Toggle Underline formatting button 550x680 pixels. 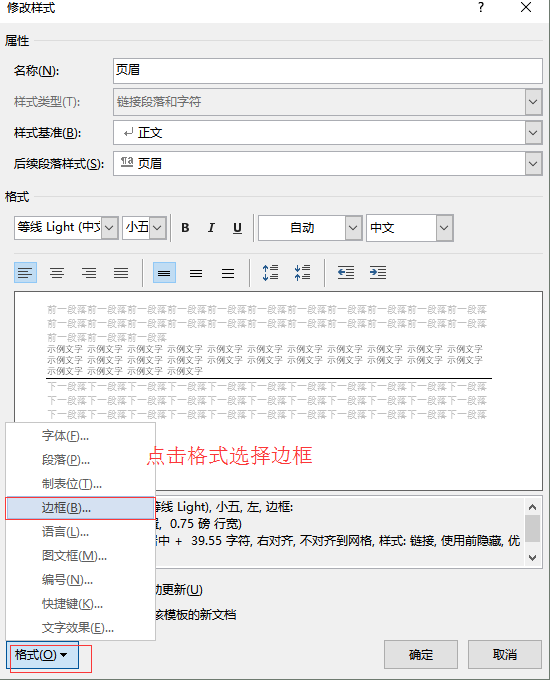(237, 228)
